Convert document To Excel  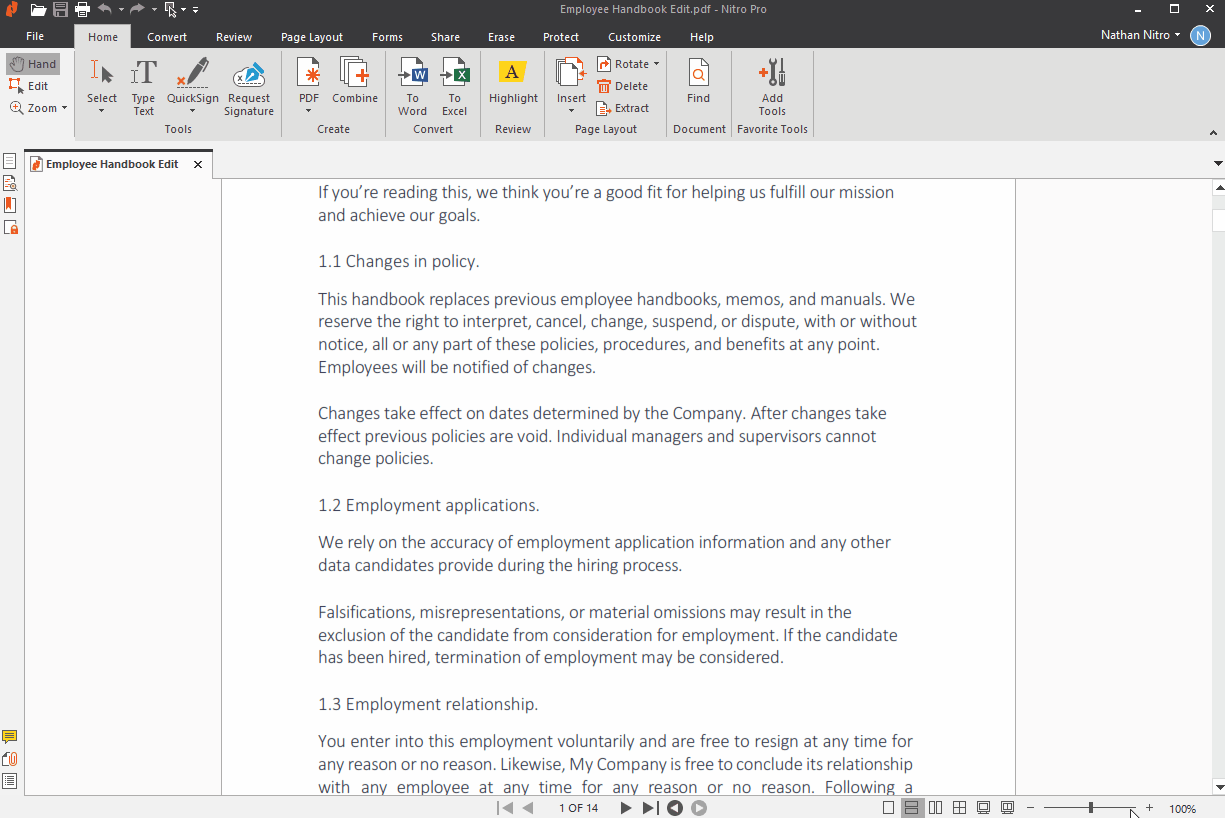(455, 86)
